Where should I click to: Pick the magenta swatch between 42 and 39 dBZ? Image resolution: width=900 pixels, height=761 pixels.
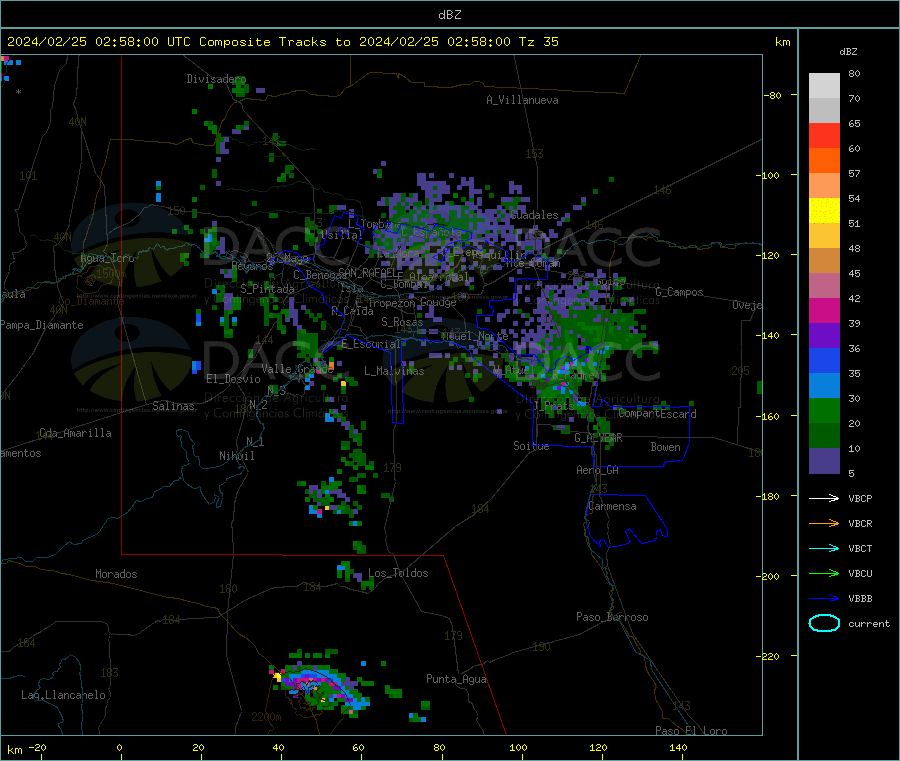(824, 310)
